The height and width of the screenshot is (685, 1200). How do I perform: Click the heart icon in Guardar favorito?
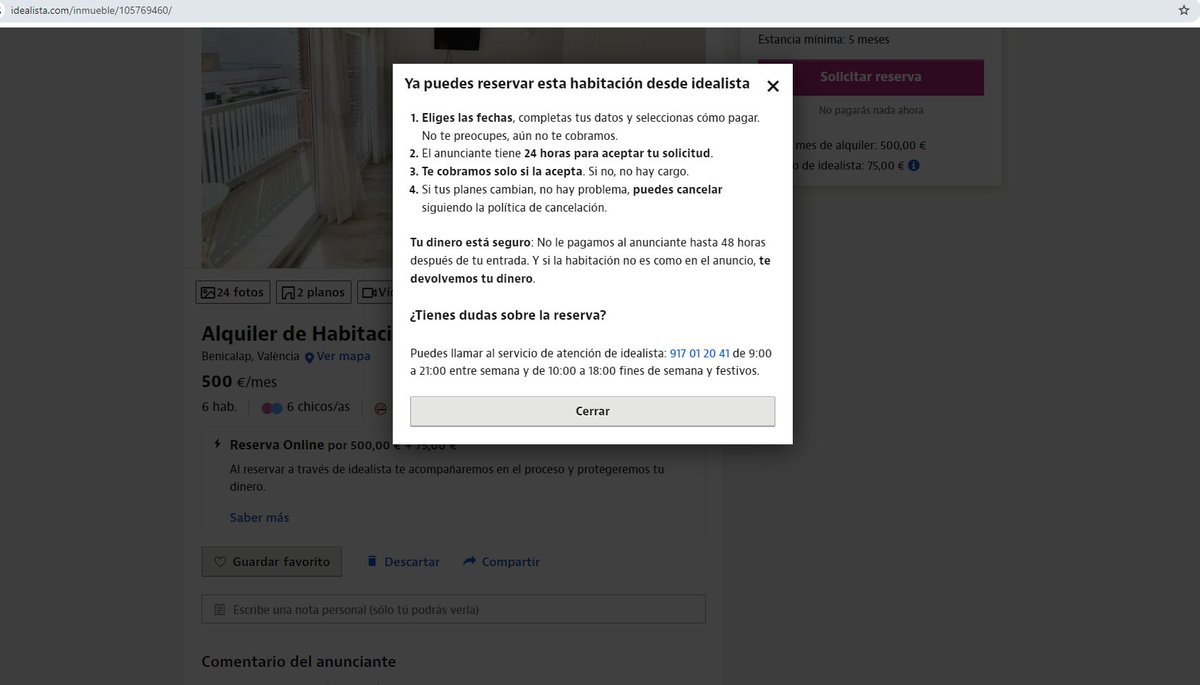tap(220, 562)
